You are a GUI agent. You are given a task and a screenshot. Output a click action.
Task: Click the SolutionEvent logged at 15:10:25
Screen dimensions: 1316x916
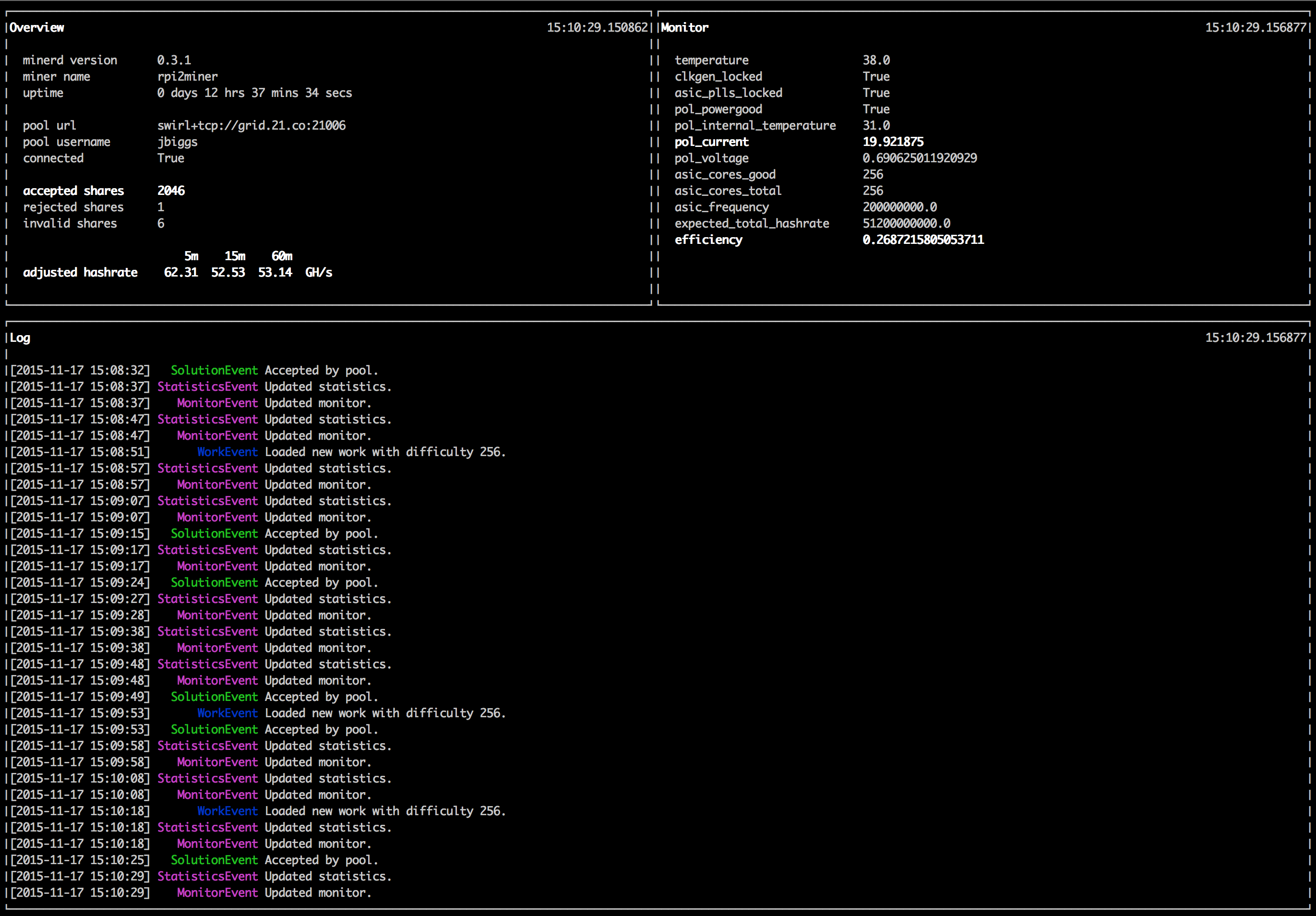pos(214,860)
